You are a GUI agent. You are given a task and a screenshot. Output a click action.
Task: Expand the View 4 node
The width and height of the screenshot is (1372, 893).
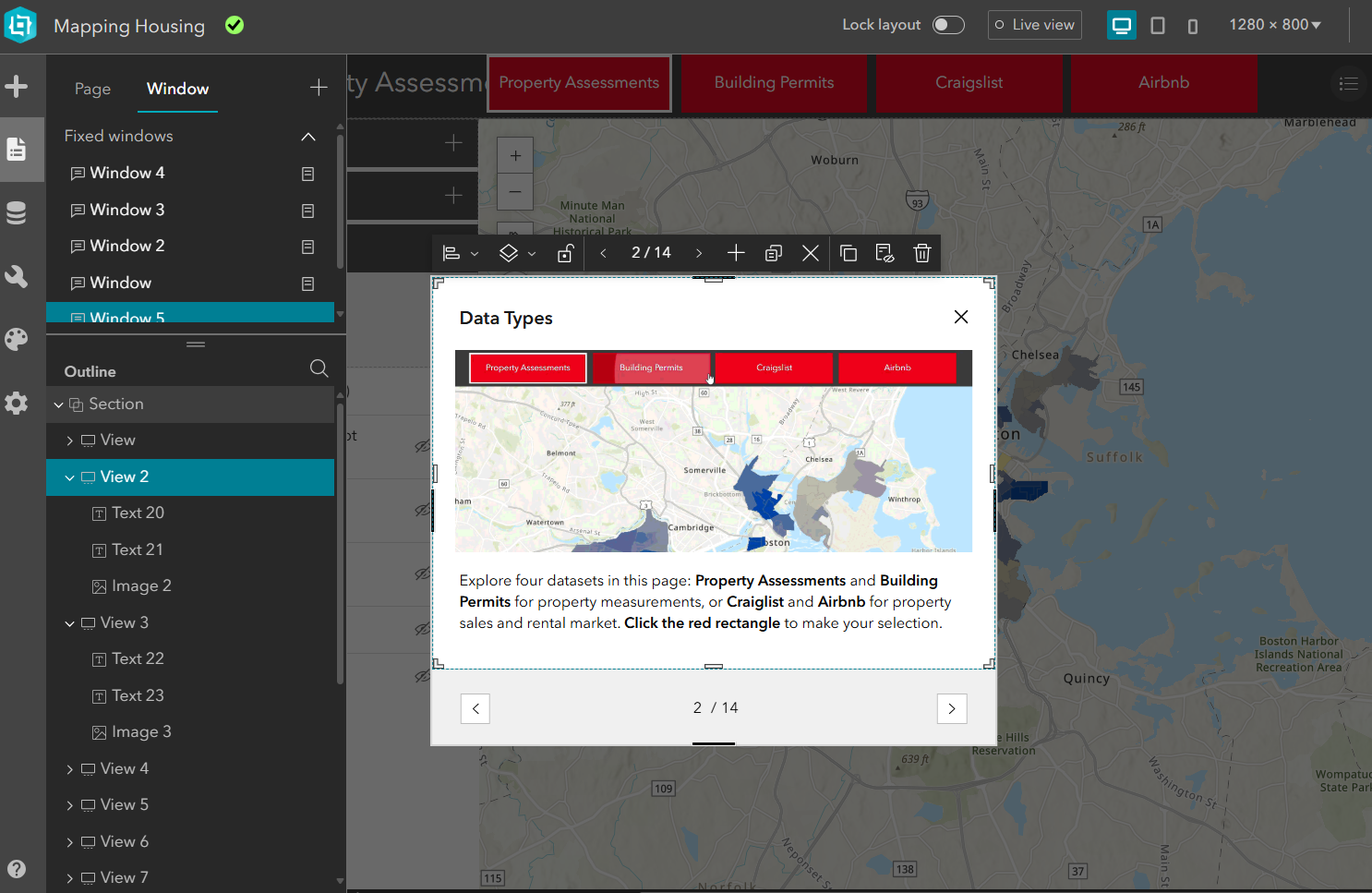point(70,769)
